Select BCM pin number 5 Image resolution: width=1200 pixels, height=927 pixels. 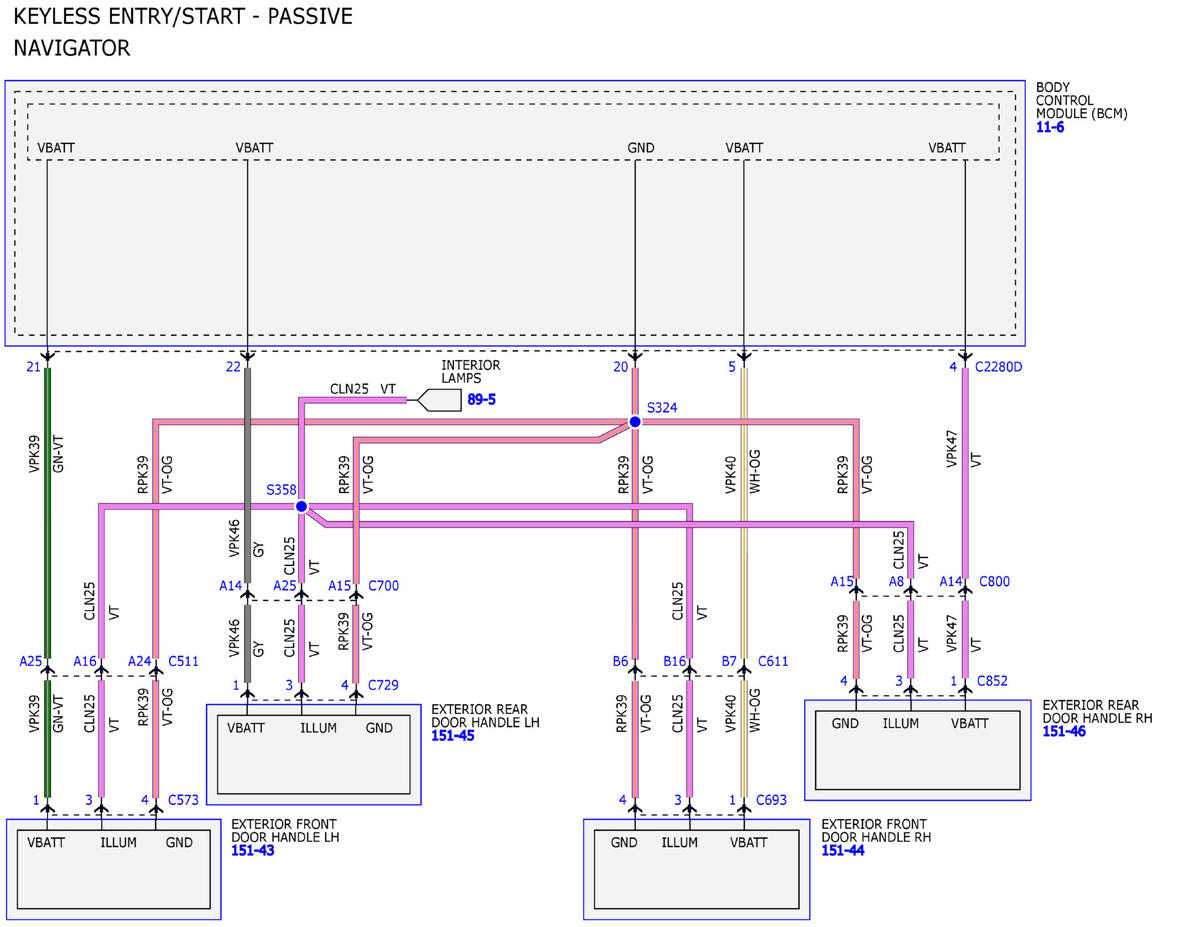(732, 367)
